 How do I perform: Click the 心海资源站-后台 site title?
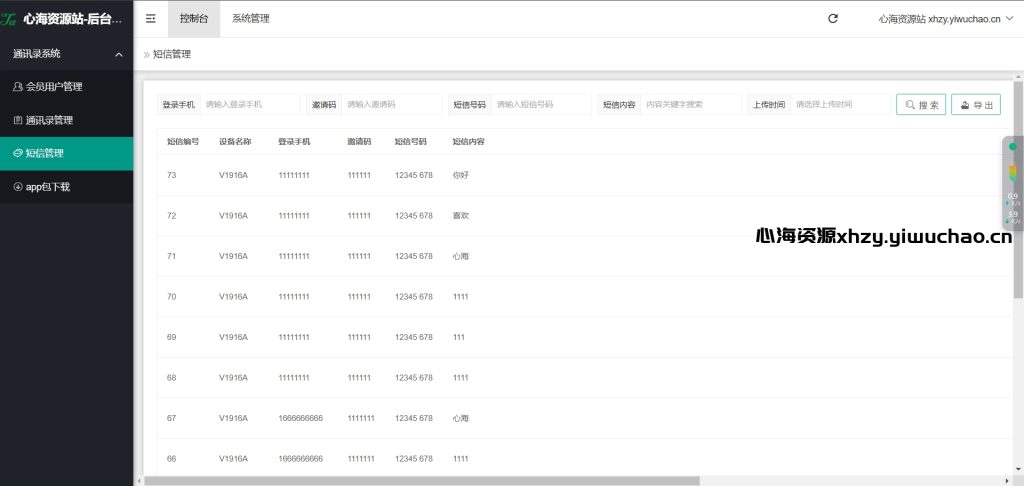click(x=72, y=20)
